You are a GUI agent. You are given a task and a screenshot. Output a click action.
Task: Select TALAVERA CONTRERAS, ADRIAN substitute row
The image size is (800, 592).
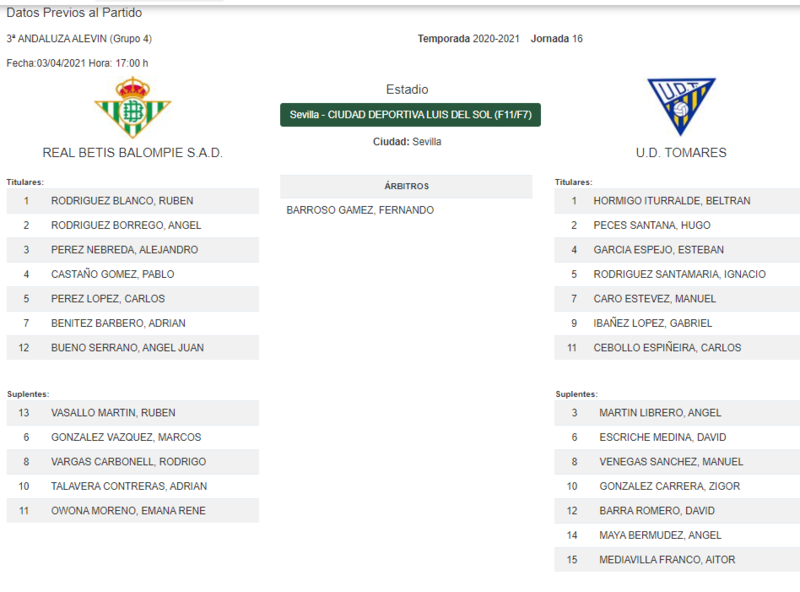(133, 486)
